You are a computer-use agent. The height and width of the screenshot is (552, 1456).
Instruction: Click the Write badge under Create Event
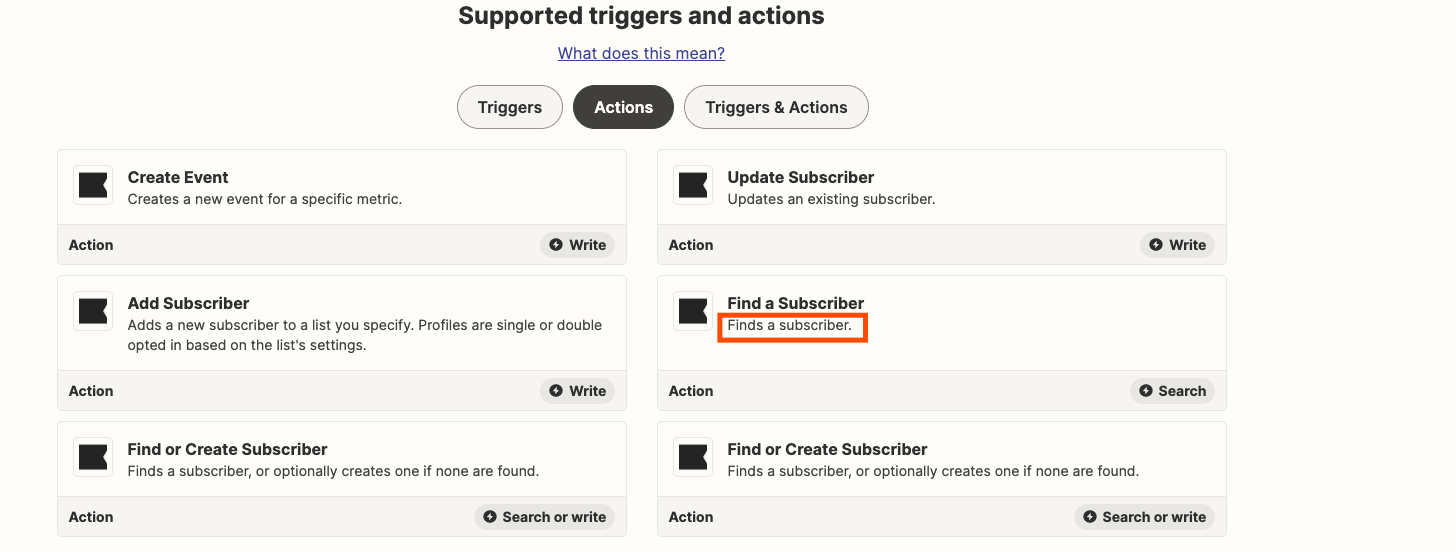(577, 245)
